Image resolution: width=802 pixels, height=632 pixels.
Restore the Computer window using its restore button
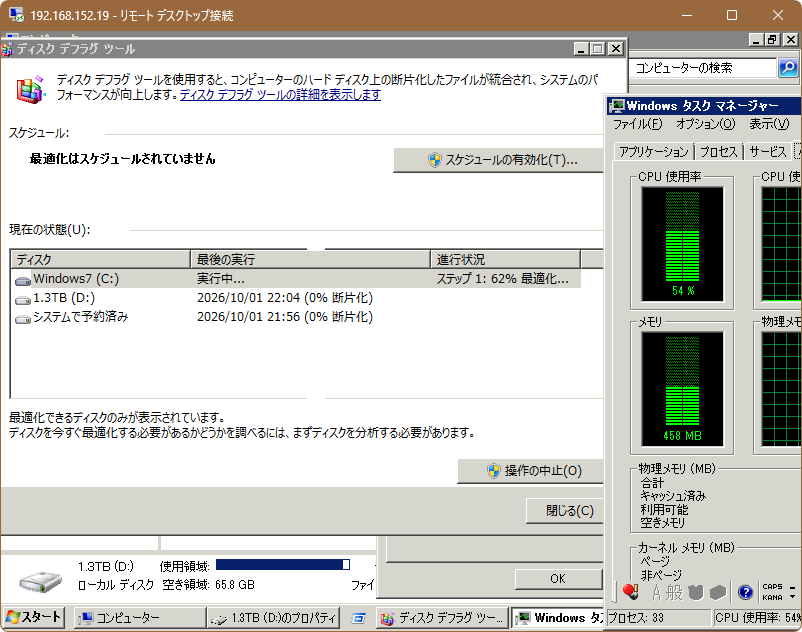[773, 40]
